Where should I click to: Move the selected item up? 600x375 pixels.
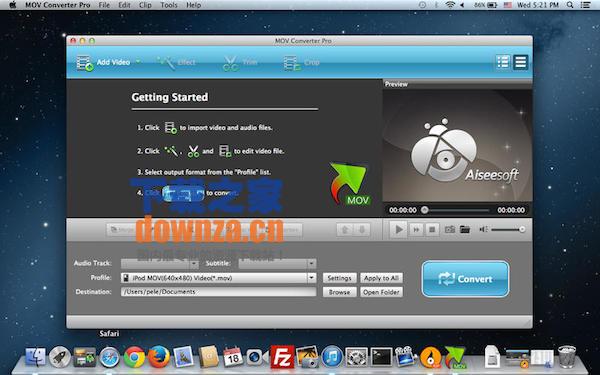(344, 230)
